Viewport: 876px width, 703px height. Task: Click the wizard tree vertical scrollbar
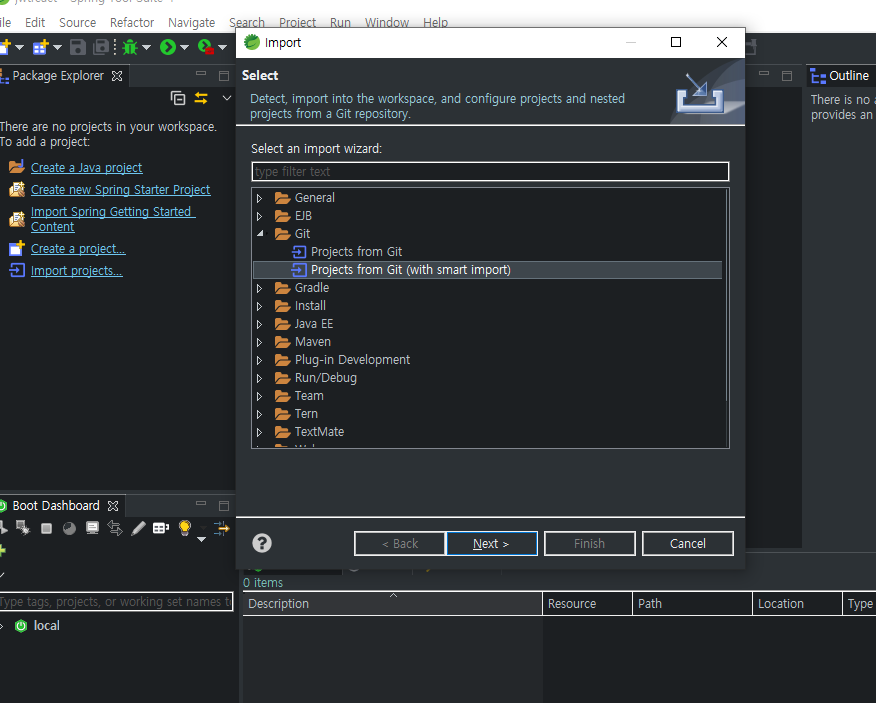[726, 295]
